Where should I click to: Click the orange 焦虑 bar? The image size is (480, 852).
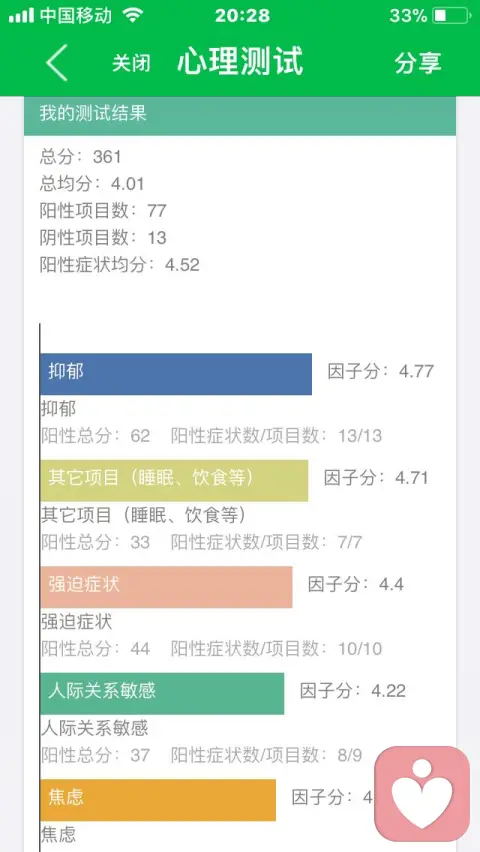(x=158, y=800)
